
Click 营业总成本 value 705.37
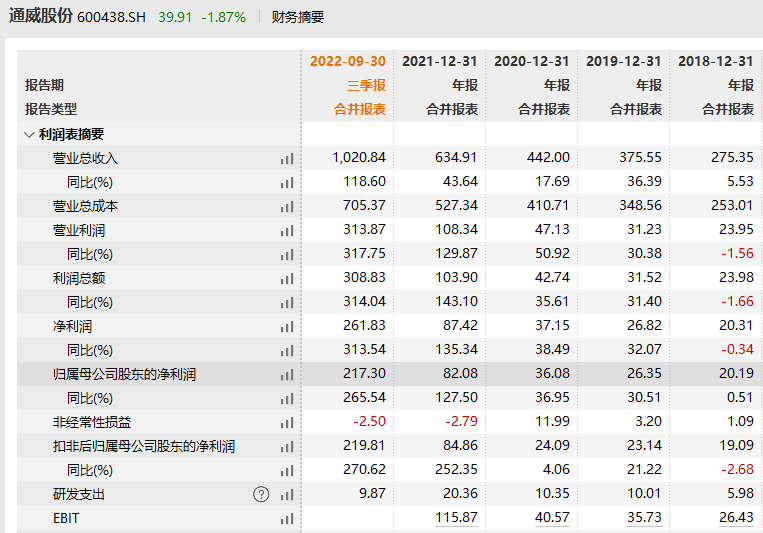click(x=364, y=205)
